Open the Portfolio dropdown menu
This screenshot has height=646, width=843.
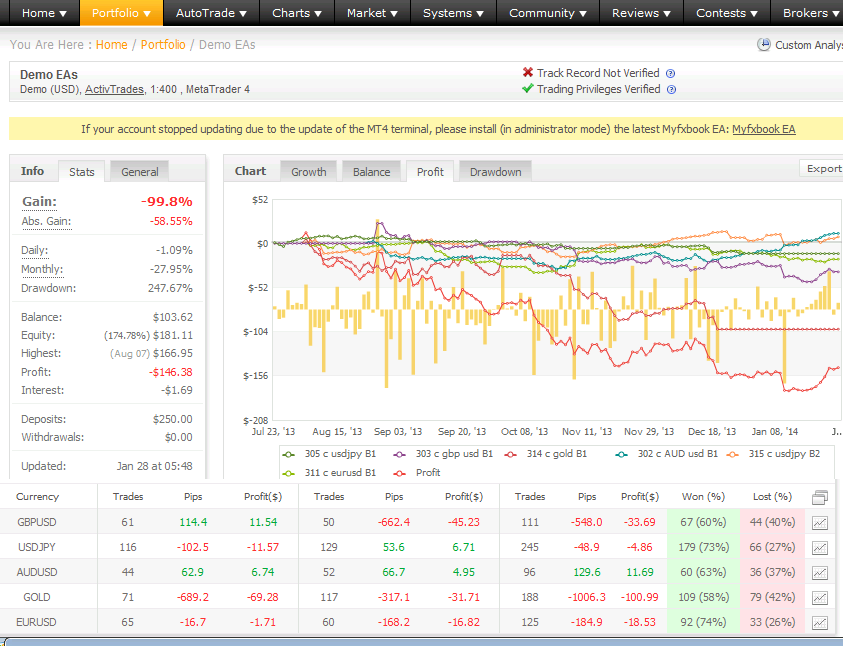[x=120, y=13]
